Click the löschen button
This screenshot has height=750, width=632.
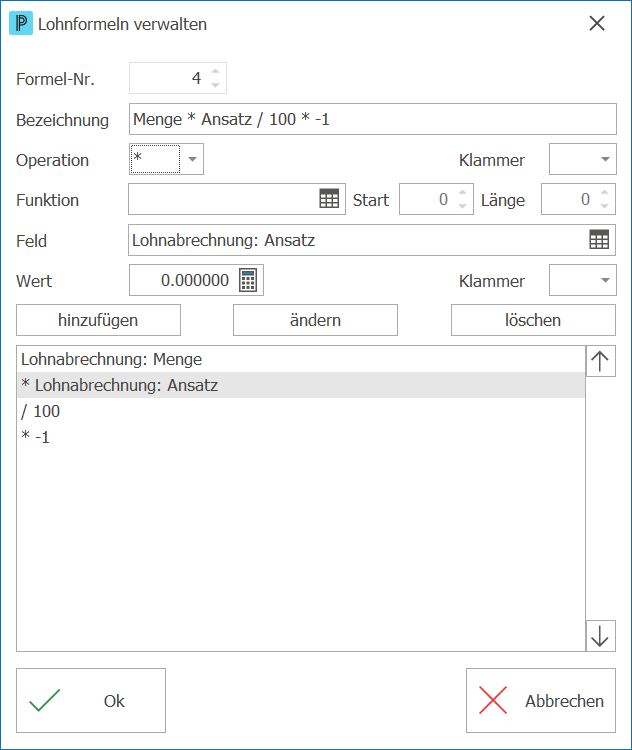[x=533, y=320]
